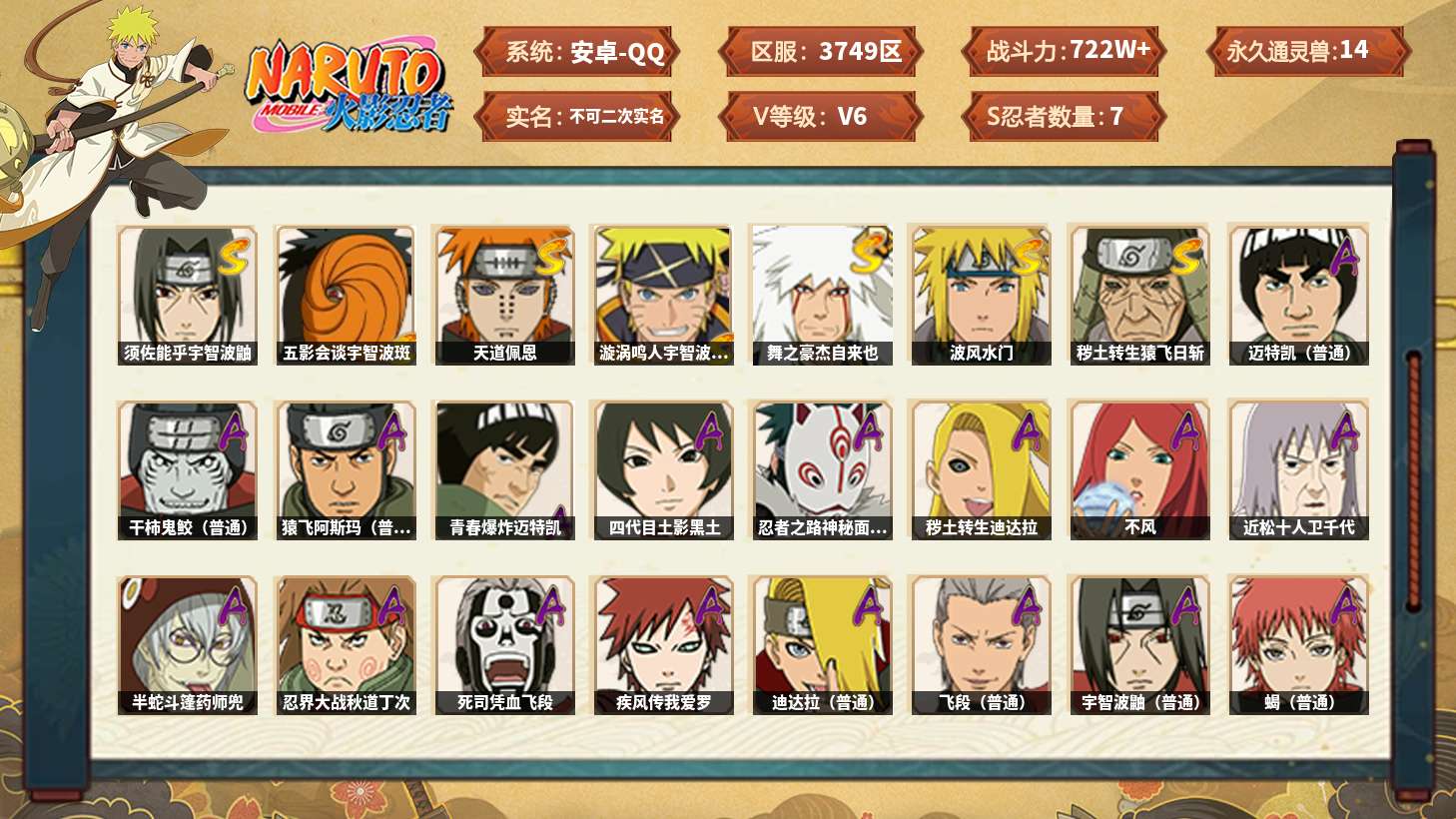Choose the 天道佩恩 ninja avatar
1456x819 pixels.
(504, 296)
